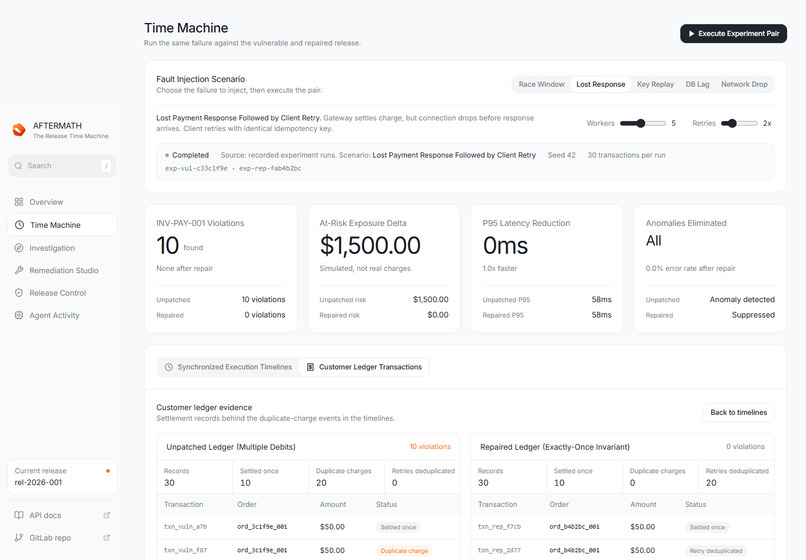The height and width of the screenshot is (560, 806).
Task: Open Agent Activity section
Action: tap(62, 316)
